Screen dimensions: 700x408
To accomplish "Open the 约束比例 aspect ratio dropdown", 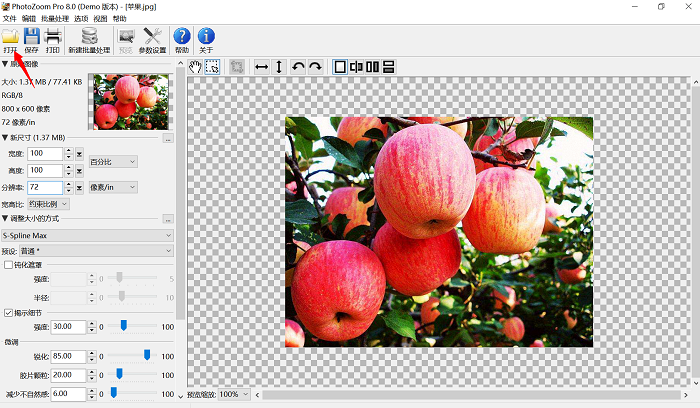I will coord(50,203).
